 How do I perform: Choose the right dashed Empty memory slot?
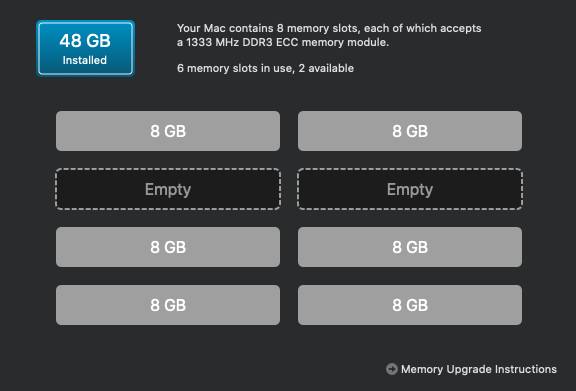pyautogui.click(x=410, y=189)
